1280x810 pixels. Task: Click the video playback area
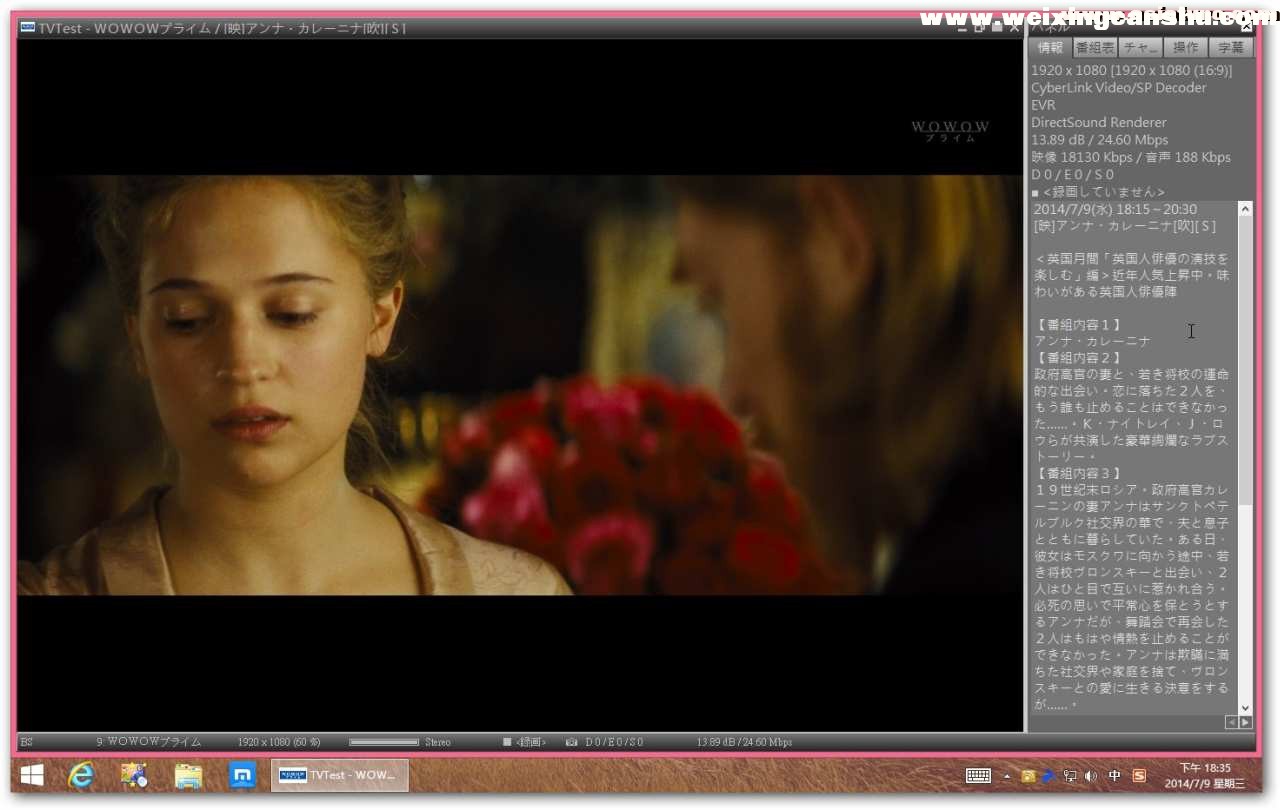[520, 385]
